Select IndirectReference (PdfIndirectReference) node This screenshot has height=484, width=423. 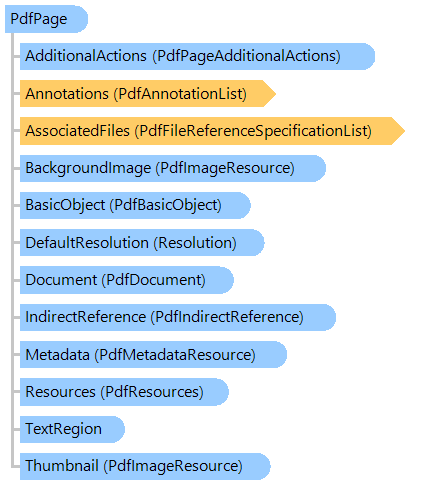click(x=178, y=317)
